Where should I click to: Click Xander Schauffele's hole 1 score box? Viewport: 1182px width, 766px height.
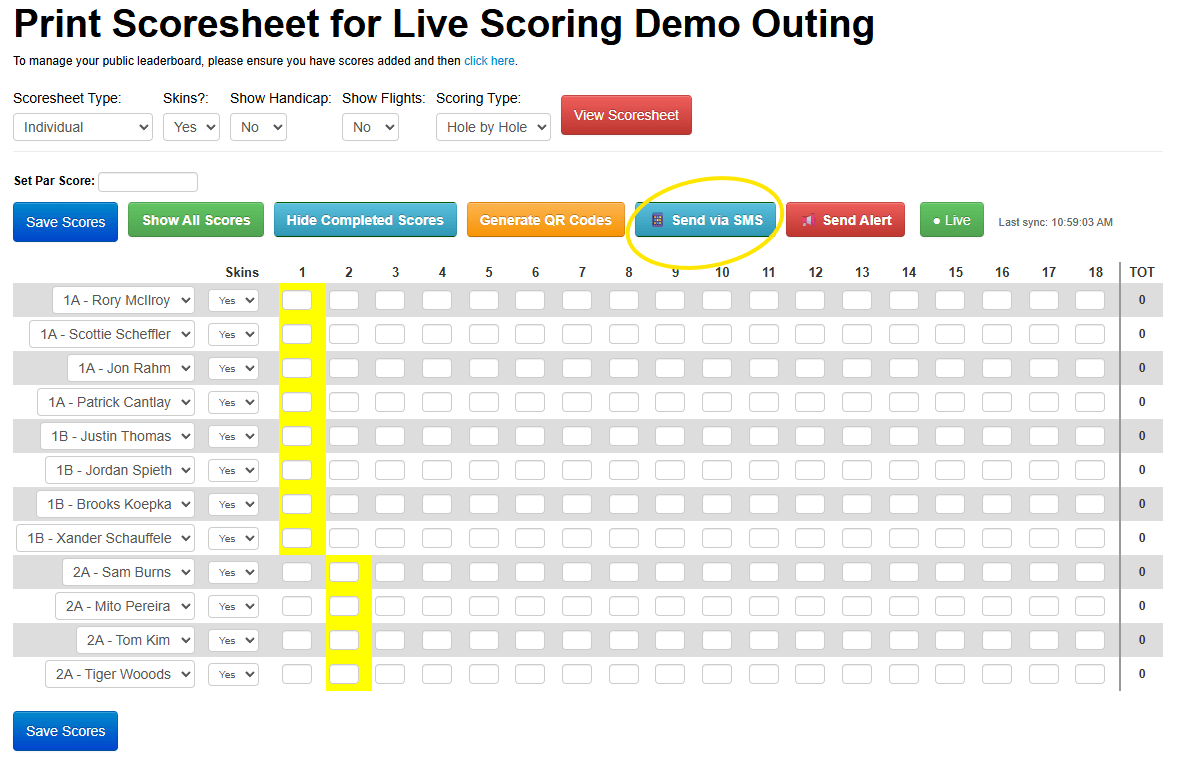297,538
